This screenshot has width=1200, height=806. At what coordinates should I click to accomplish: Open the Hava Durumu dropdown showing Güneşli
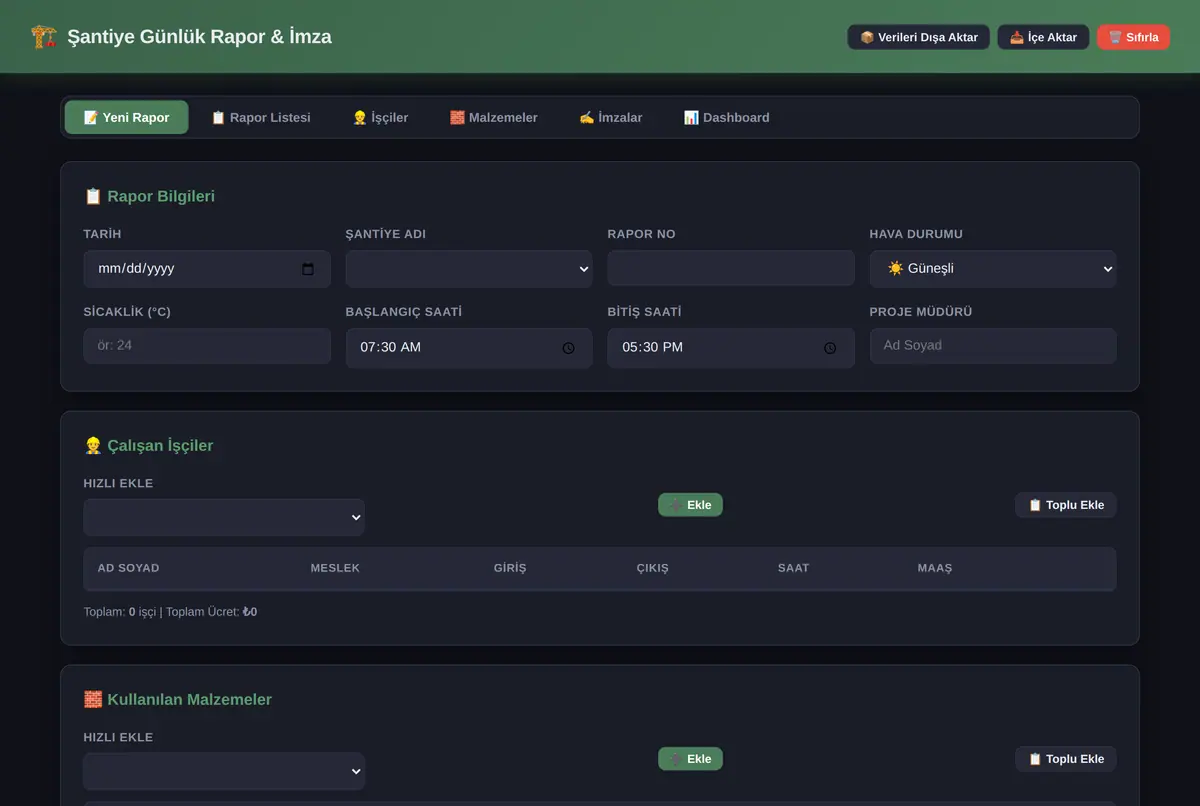tap(993, 269)
